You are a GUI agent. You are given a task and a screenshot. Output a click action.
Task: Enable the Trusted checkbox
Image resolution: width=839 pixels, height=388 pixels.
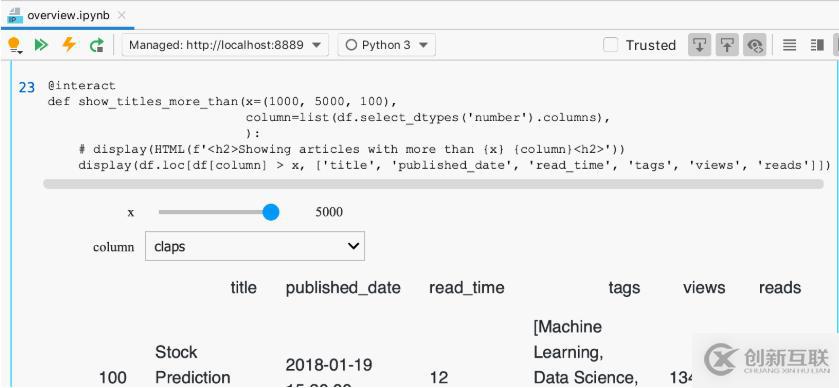click(611, 45)
